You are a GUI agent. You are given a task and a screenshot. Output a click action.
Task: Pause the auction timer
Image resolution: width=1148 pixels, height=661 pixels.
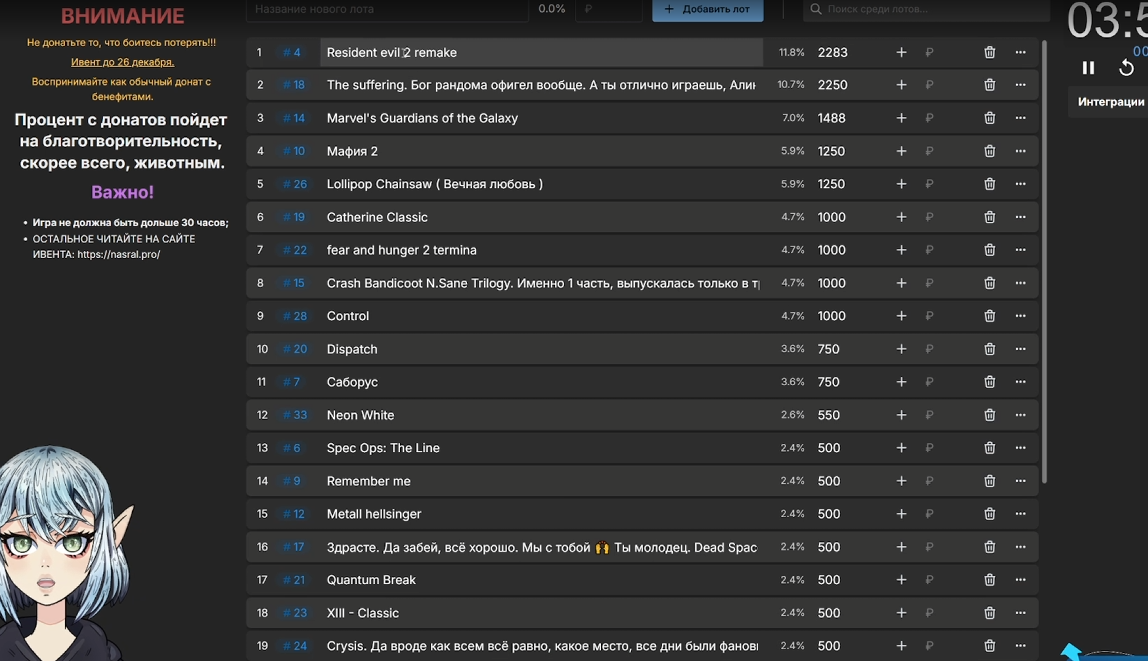pos(1089,68)
